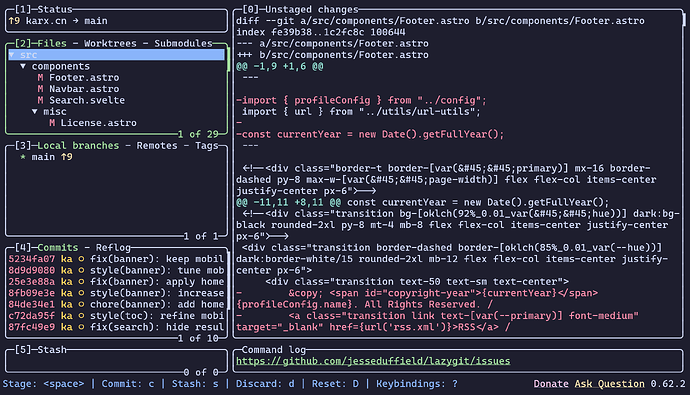Click removed currentYear const line
Image resolution: width=690 pixels, height=395 pixels.
(370, 135)
